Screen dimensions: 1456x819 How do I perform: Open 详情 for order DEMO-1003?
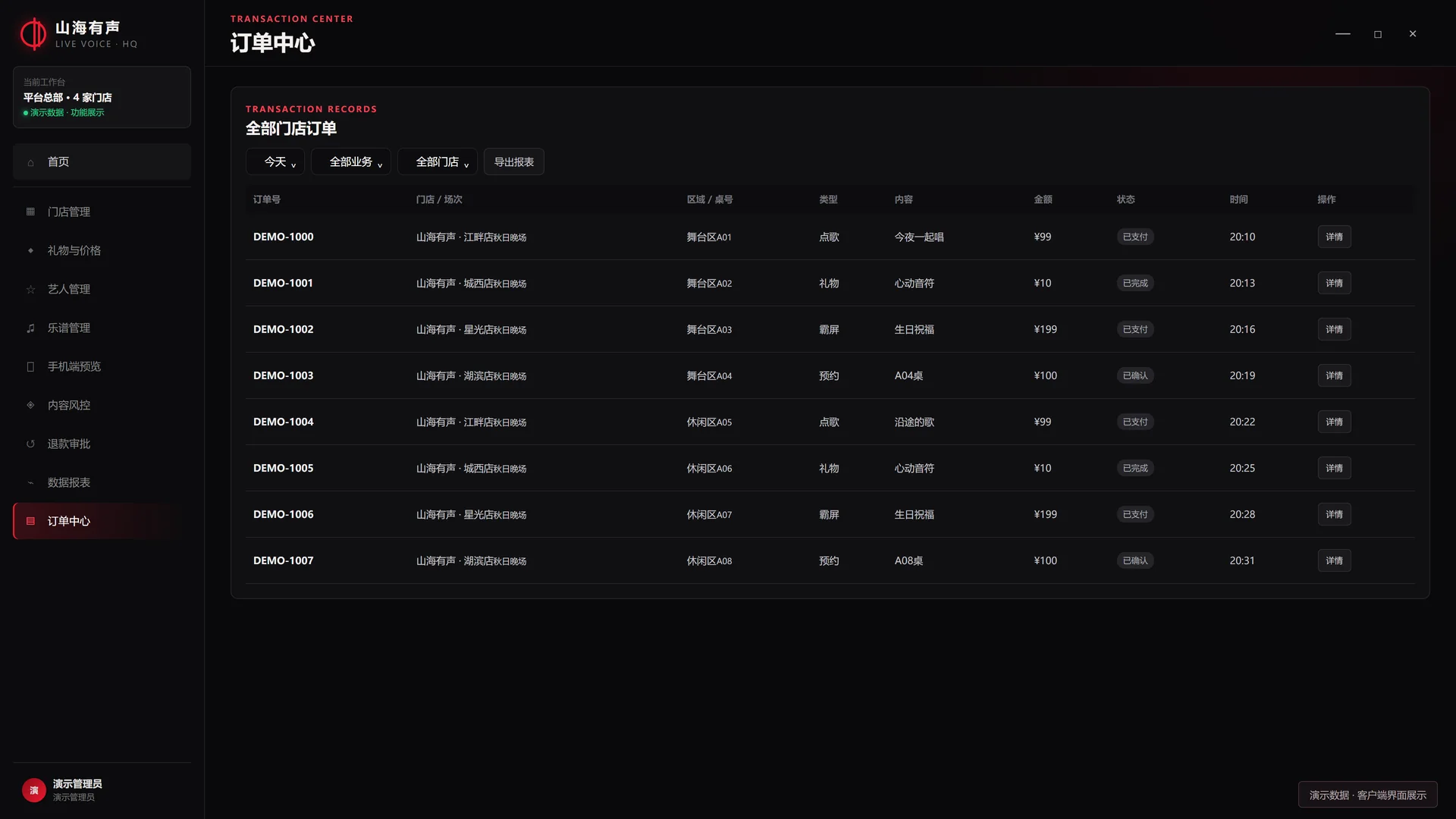click(1334, 375)
